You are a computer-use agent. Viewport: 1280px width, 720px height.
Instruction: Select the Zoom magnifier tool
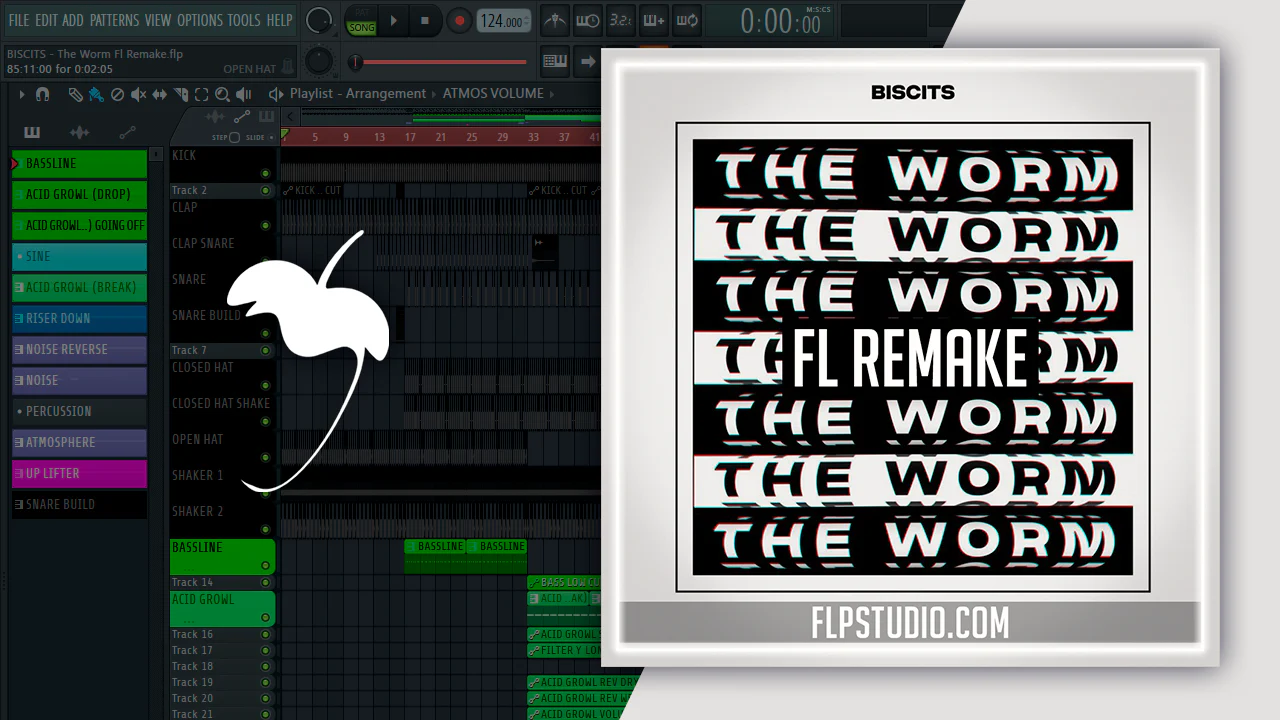[x=222, y=94]
